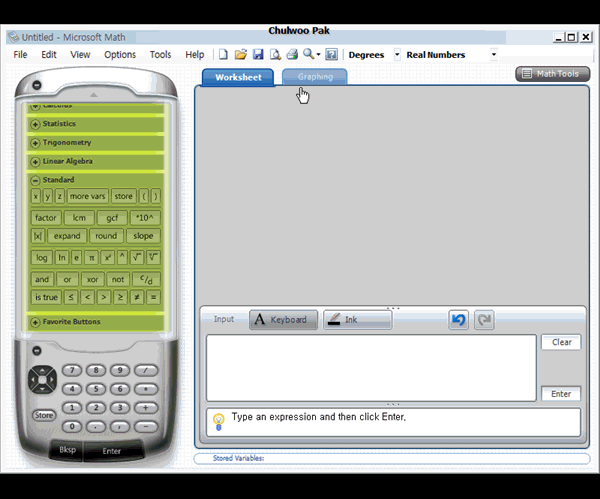
Task: Insert the absolute value |x| button
Action: (38, 236)
